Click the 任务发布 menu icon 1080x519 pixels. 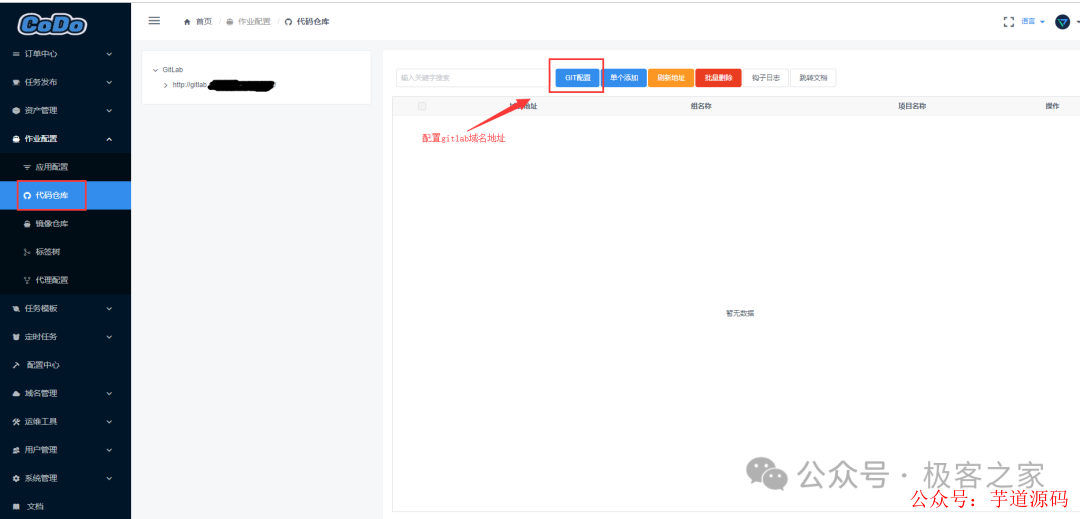(x=17, y=83)
